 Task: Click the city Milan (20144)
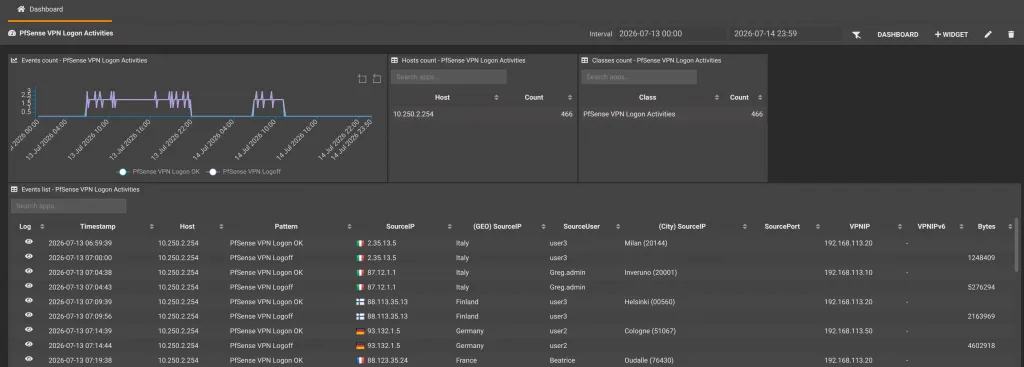pyautogui.click(x=646, y=243)
